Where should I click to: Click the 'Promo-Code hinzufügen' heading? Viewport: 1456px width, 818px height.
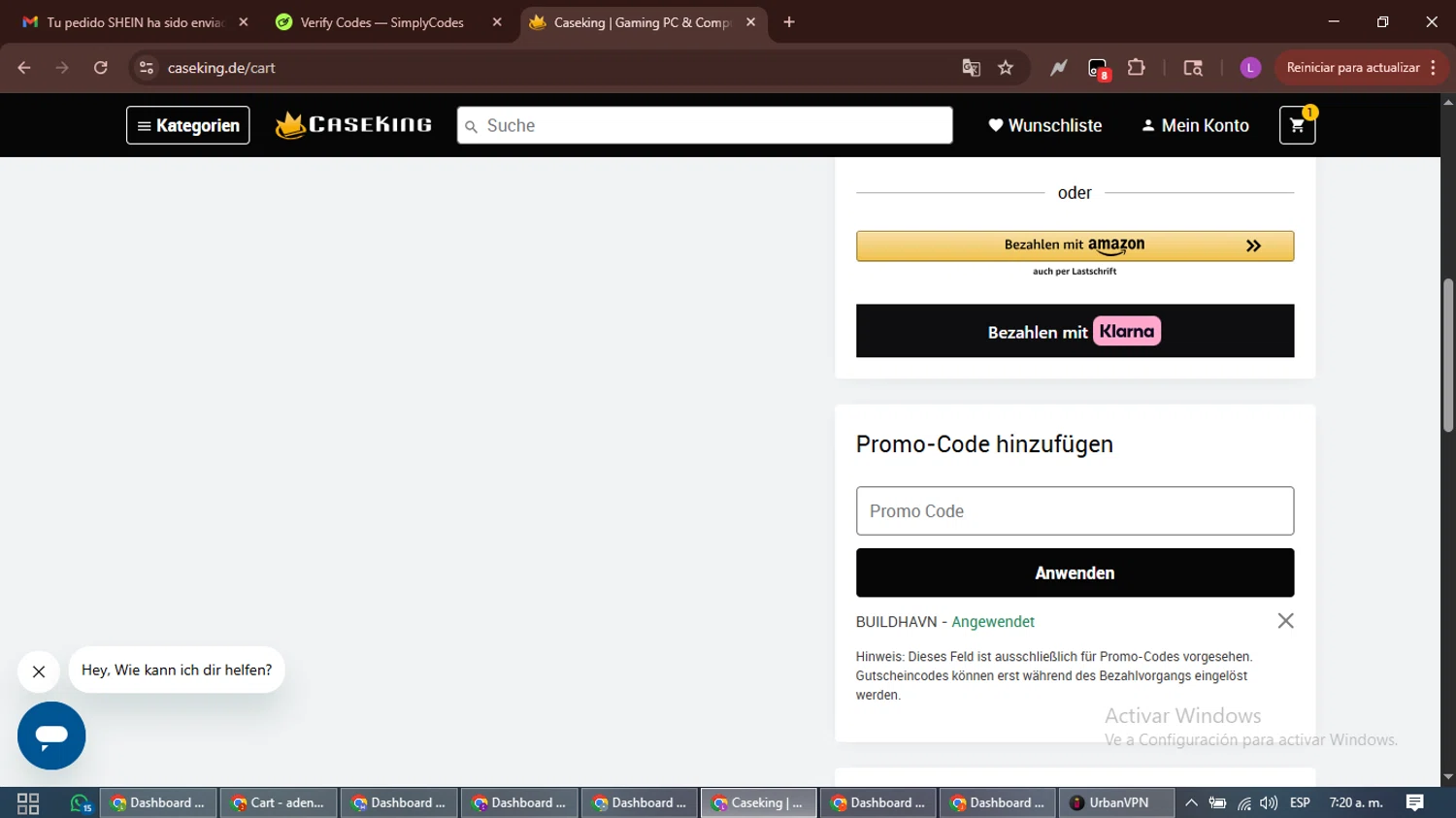[984, 444]
